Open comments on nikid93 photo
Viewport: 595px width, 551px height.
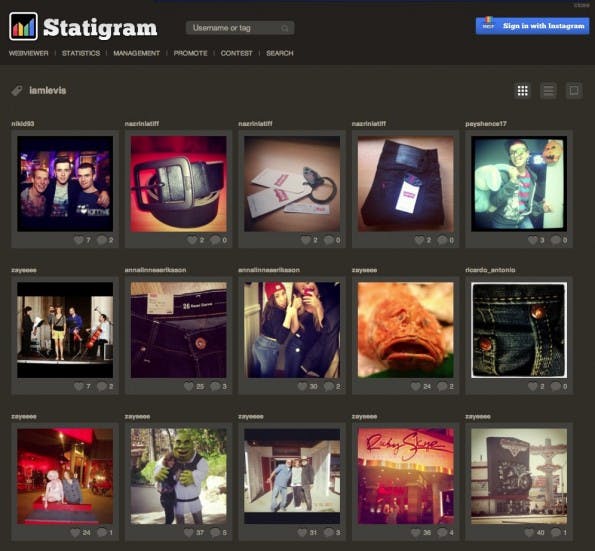click(101, 240)
